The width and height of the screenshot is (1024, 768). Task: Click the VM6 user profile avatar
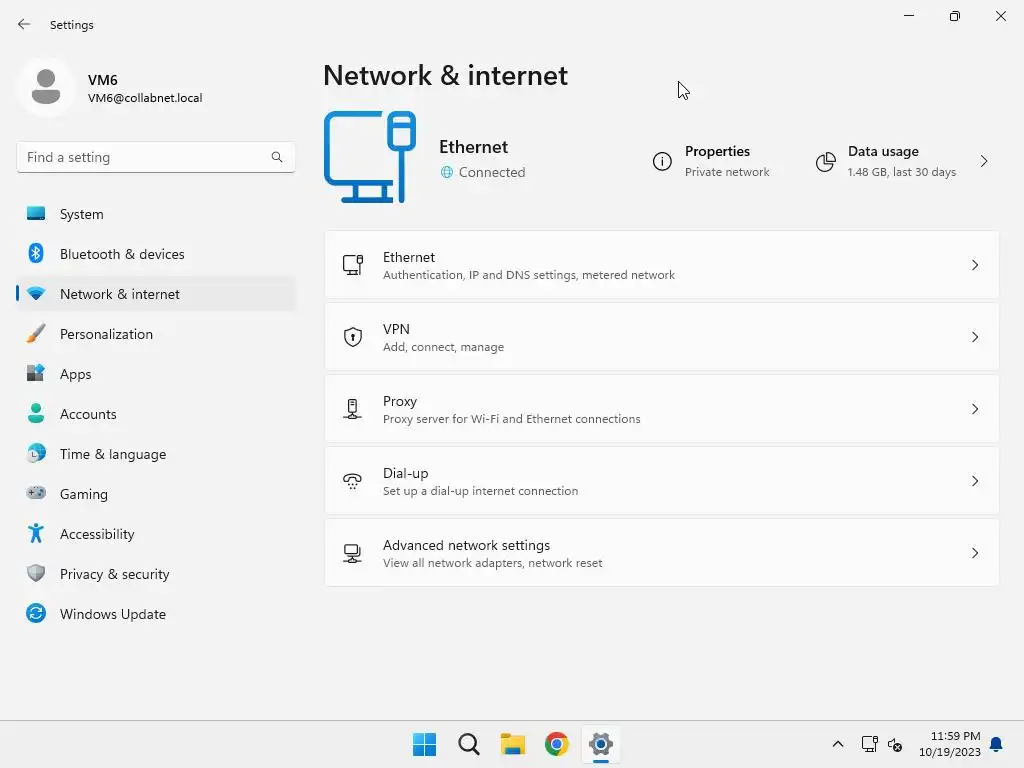pyautogui.click(x=45, y=88)
